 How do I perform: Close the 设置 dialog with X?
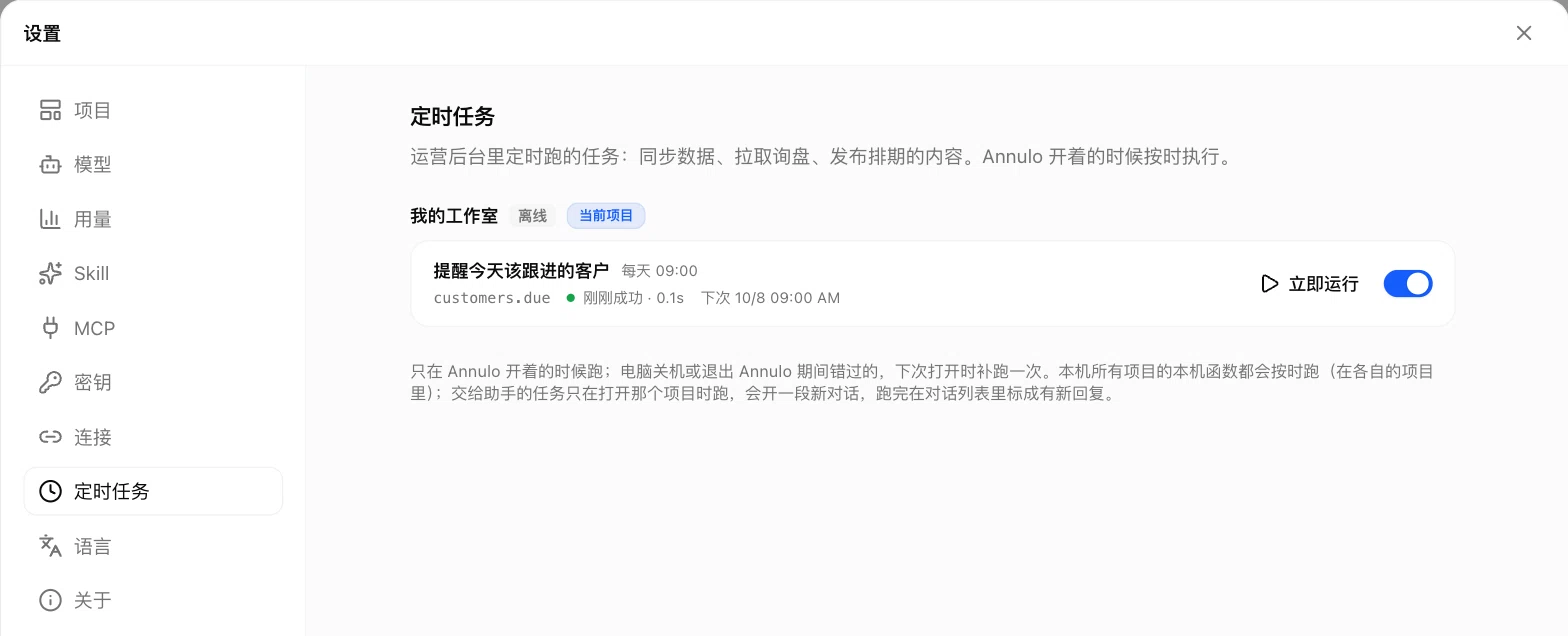[1524, 33]
